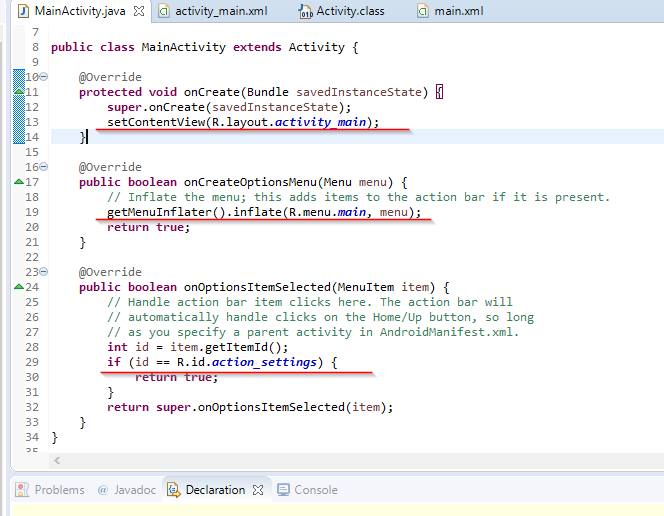Screen dimensions: 664x516
Task: Collapse the onCreateOptionsMenu method at line 16
Action: [44, 167]
